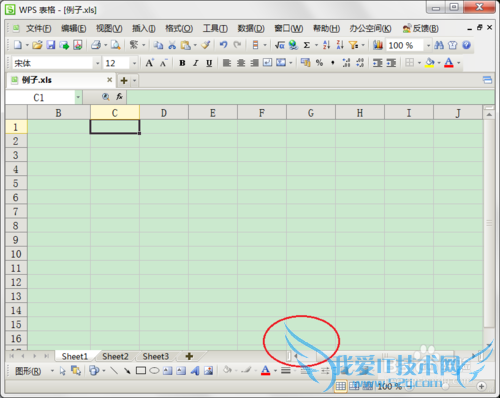
Task: Sort descending with the Z-A icon
Action: tap(340, 45)
